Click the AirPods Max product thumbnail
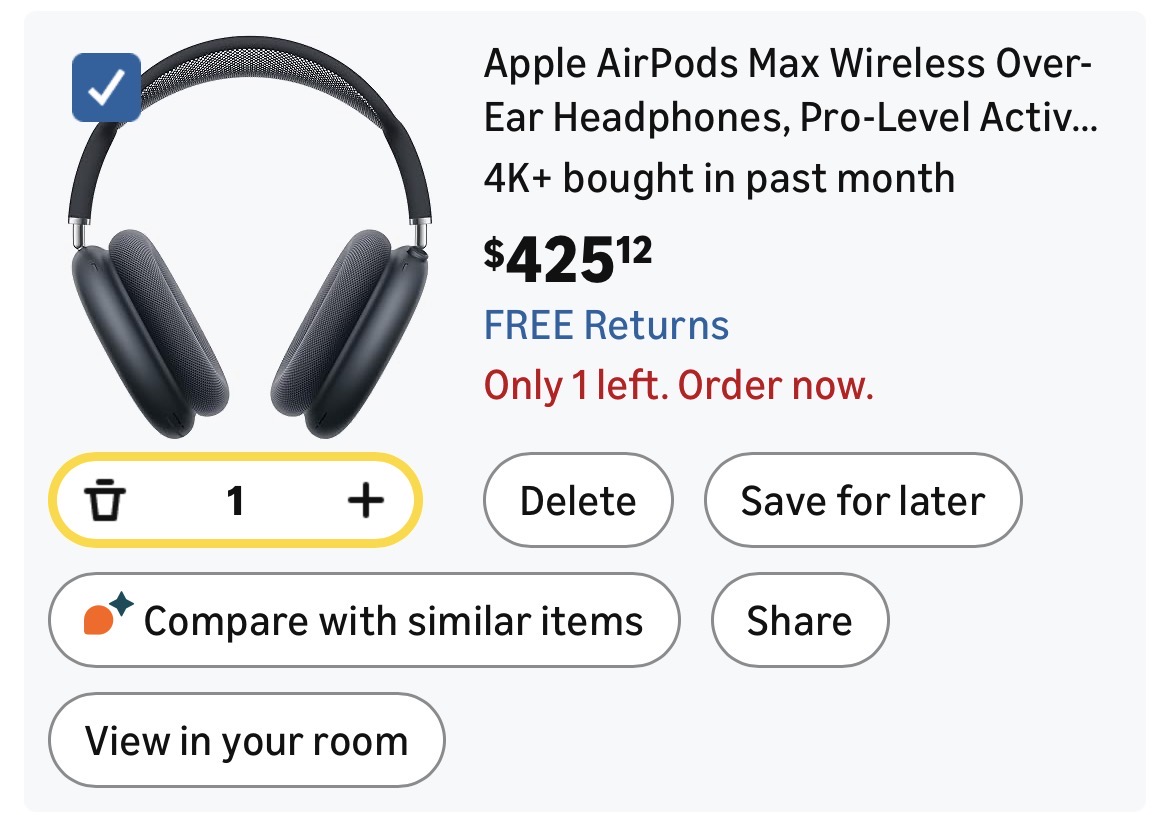This screenshot has height=815, width=1170. [x=250, y=240]
